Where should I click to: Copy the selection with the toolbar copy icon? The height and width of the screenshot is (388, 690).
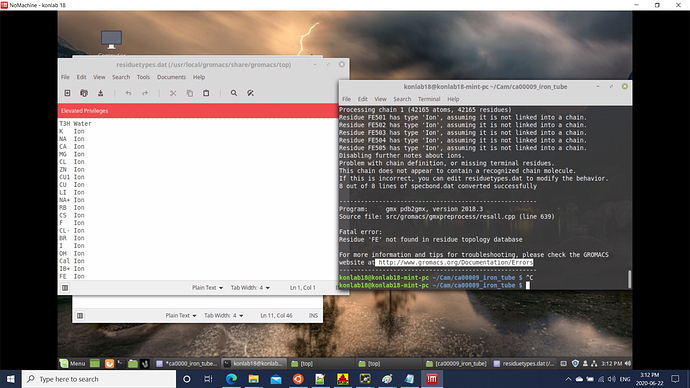[x=190, y=93]
